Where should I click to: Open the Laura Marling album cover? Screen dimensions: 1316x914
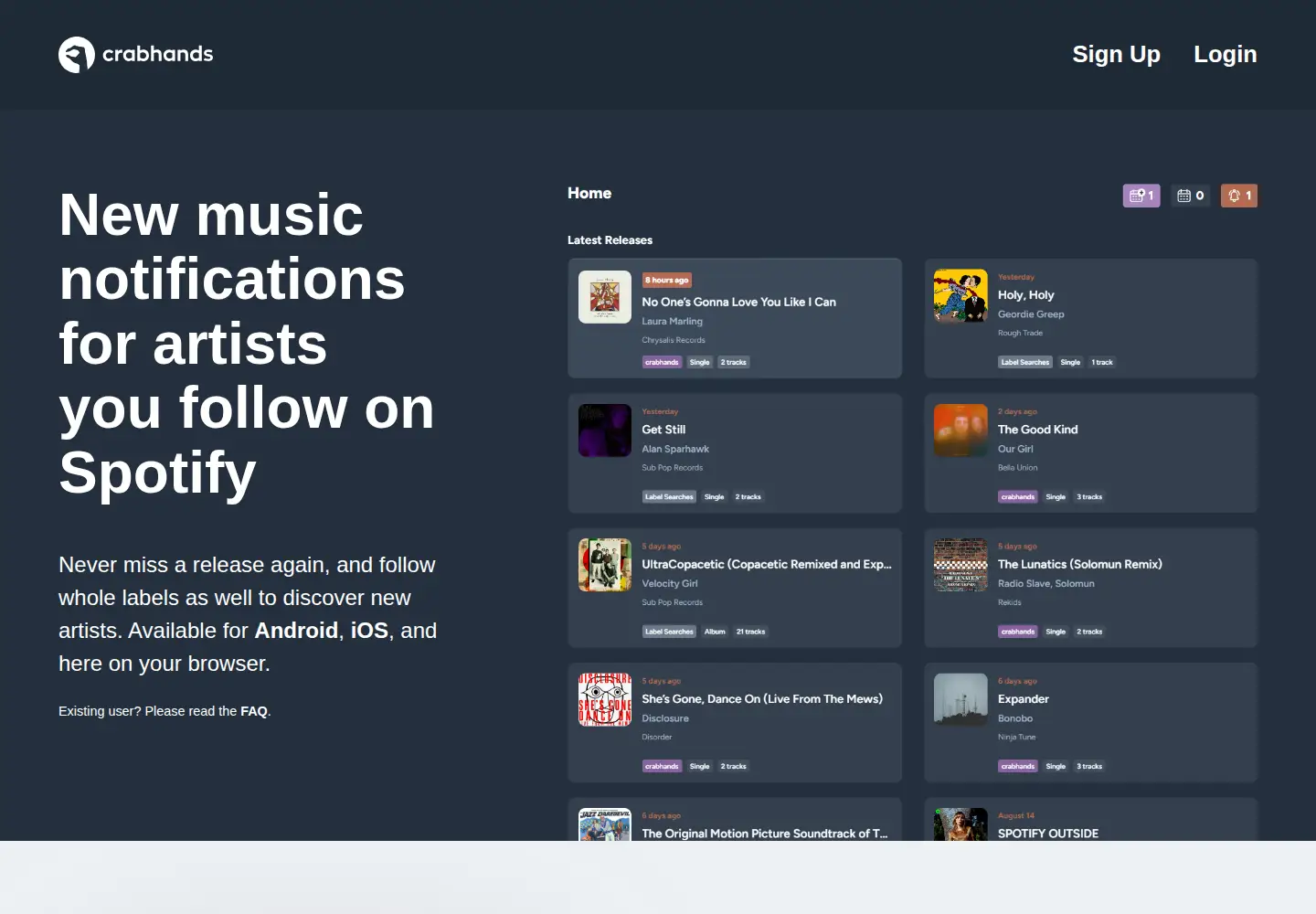pyautogui.click(x=605, y=297)
